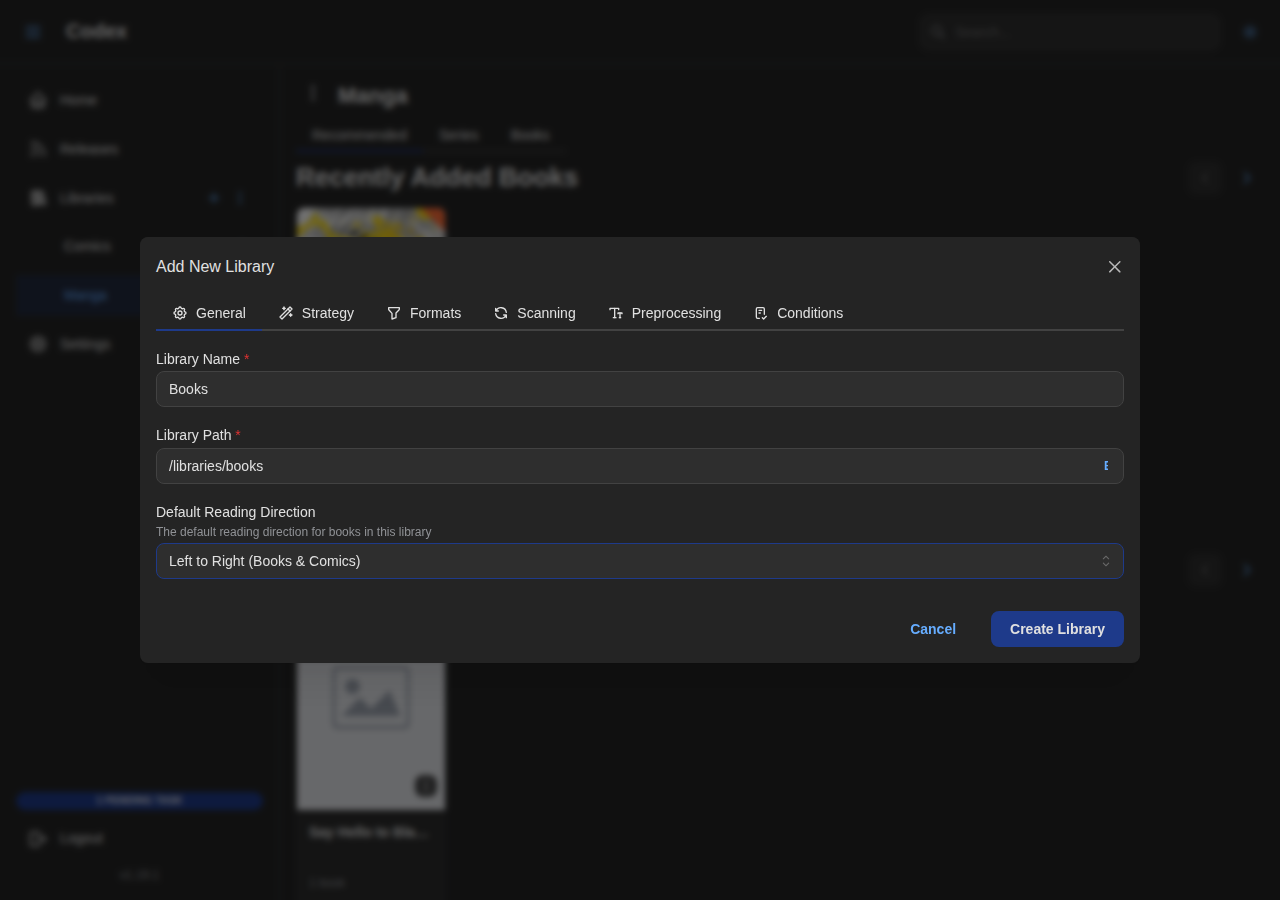Viewport: 1280px width, 900px height.
Task: Switch to the General tab
Action: [x=209, y=313]
